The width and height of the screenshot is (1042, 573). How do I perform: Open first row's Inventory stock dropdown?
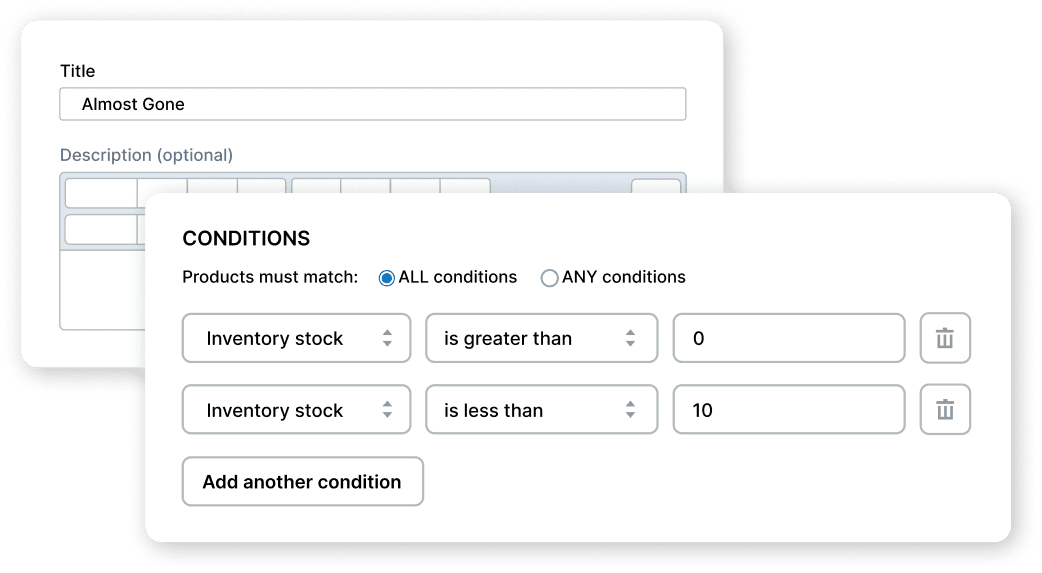coord(296,338)
